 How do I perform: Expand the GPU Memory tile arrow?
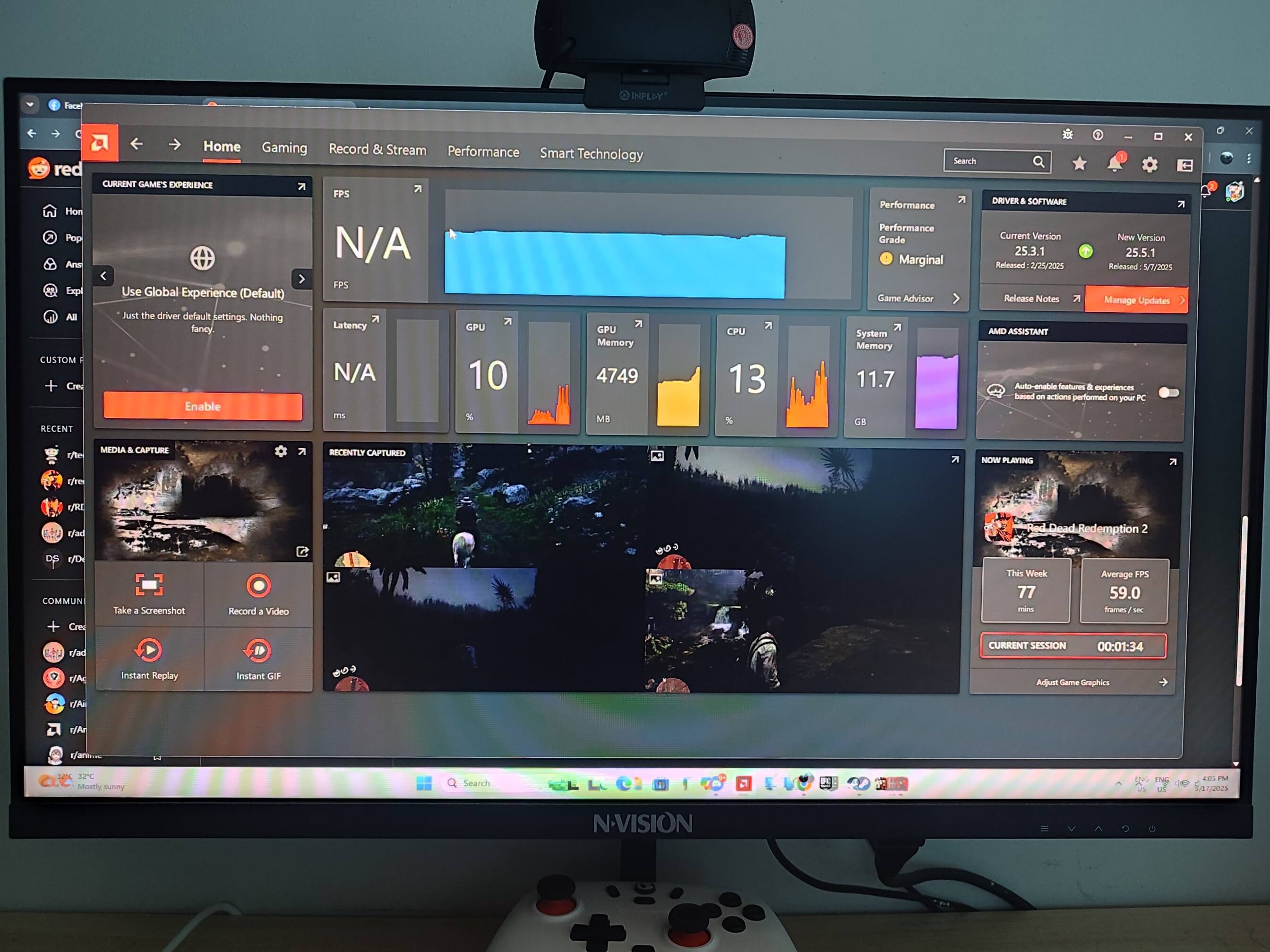[x=638, y=324]
